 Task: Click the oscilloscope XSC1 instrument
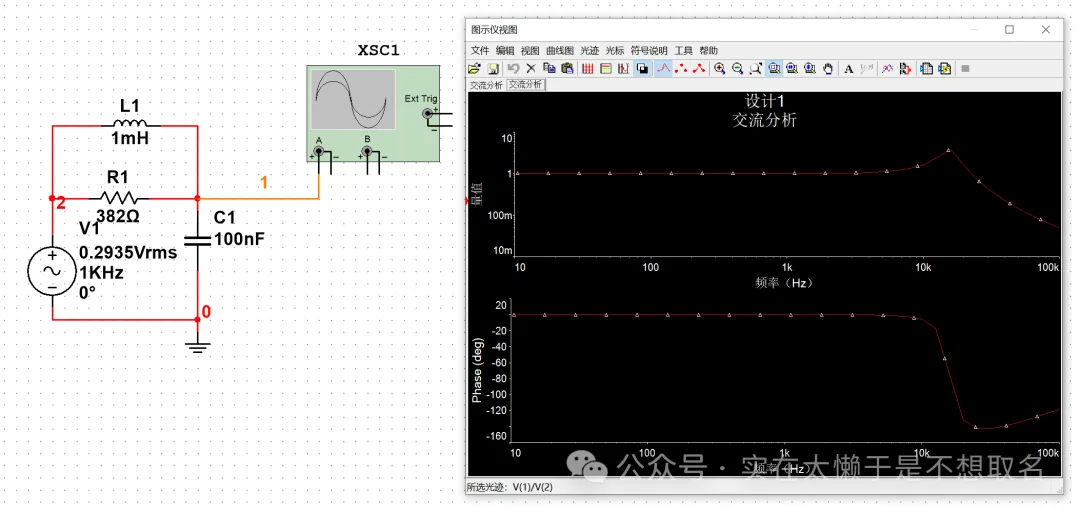click(372, 112)
